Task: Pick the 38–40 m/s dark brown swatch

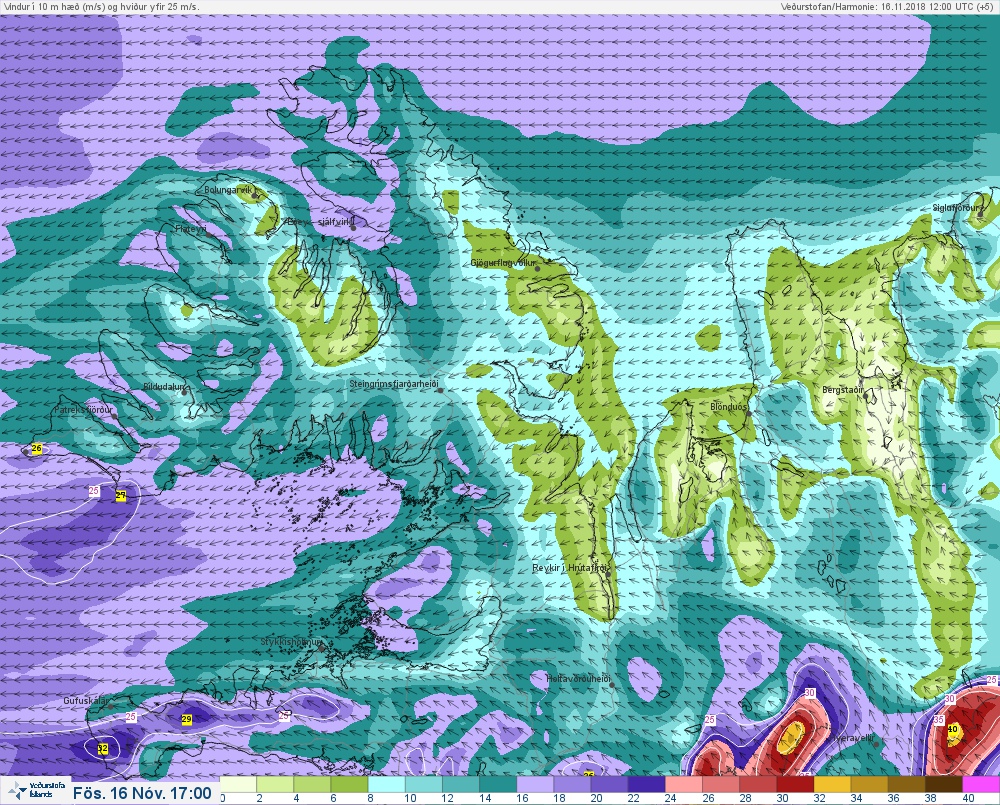Action: pos(942,784)
